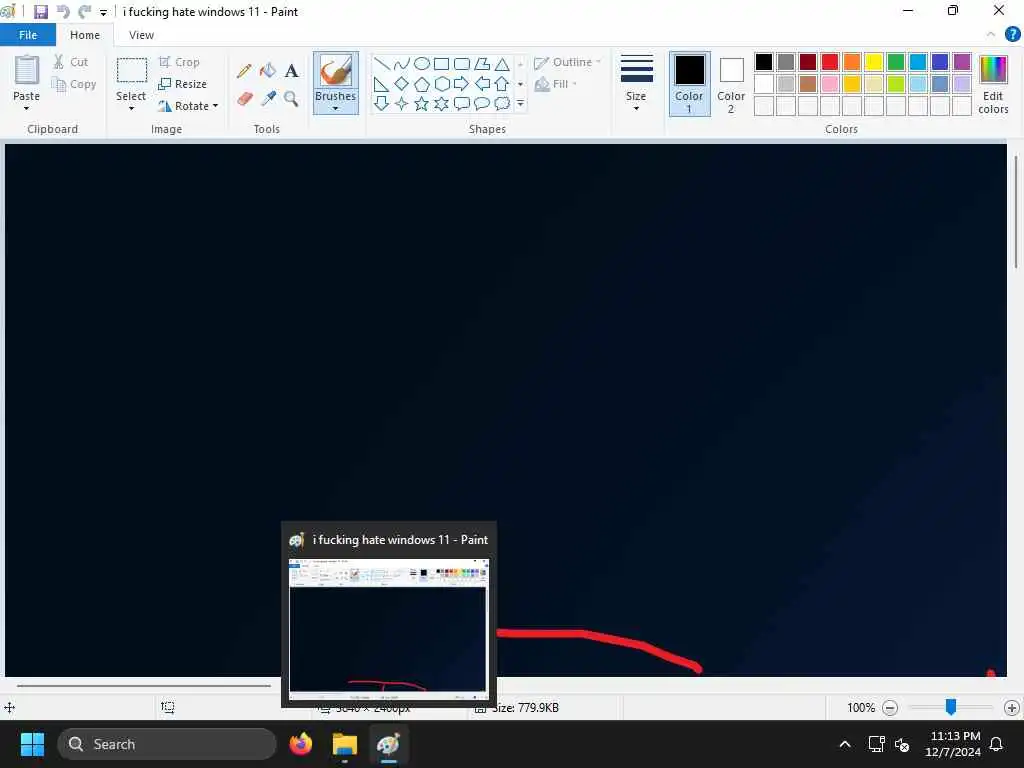Click the muted volume tray icon

902,744
